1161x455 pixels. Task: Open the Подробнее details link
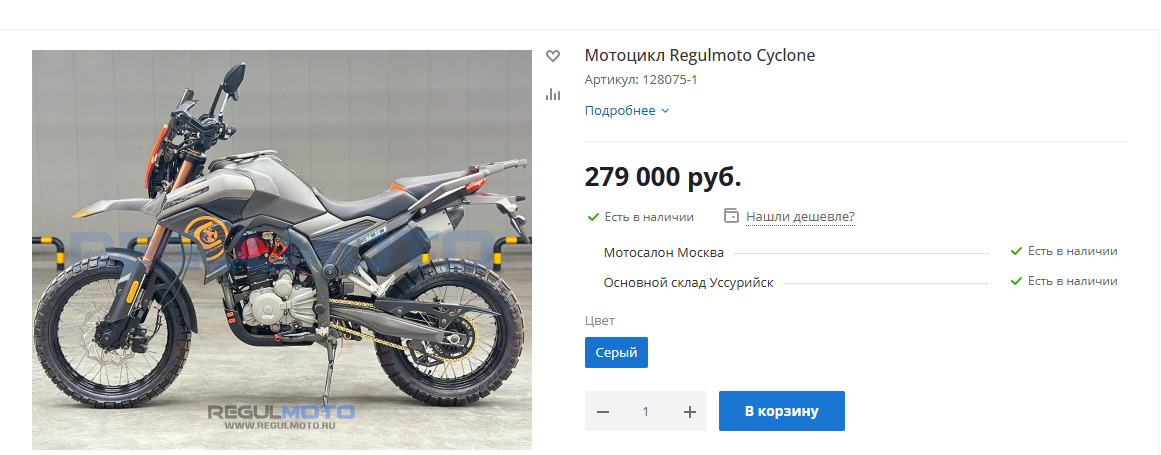620,110
